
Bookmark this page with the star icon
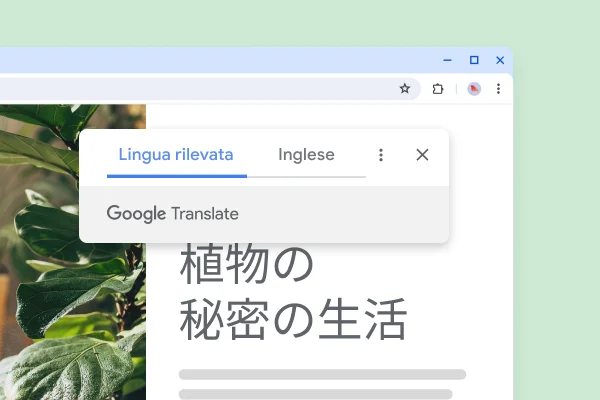405,89
